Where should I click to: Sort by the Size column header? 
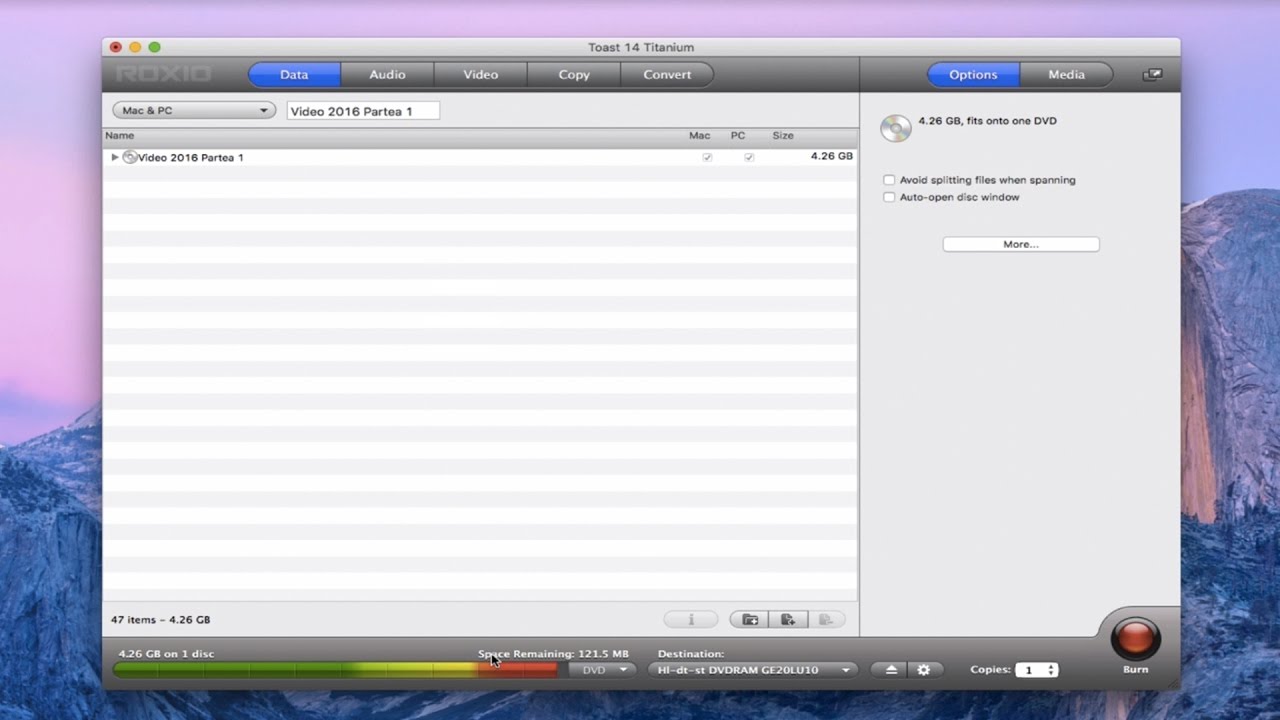(x=783, y=136)
